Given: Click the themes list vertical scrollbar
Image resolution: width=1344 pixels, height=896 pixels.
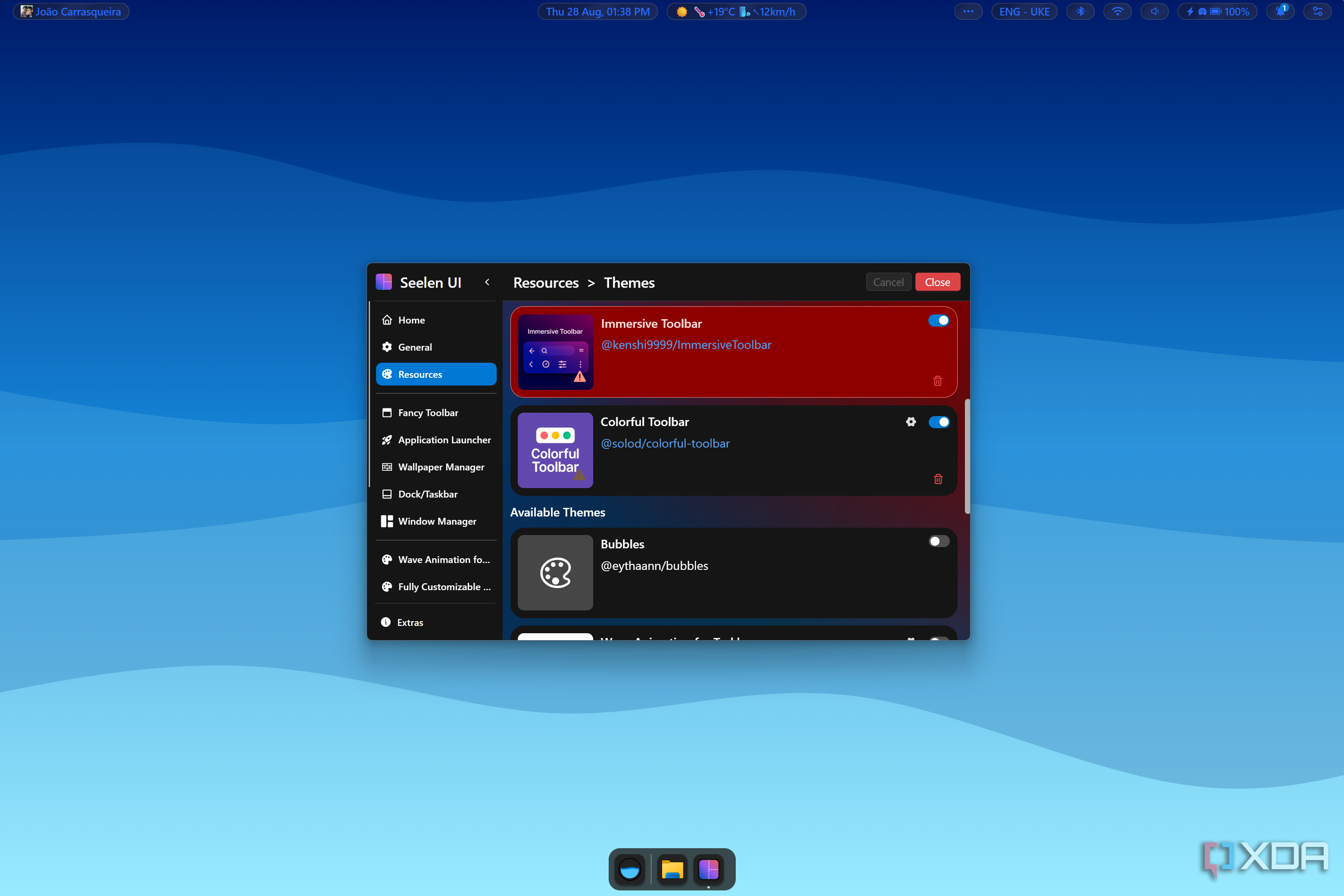Looking at the screenshot, I should click(967, 456).
